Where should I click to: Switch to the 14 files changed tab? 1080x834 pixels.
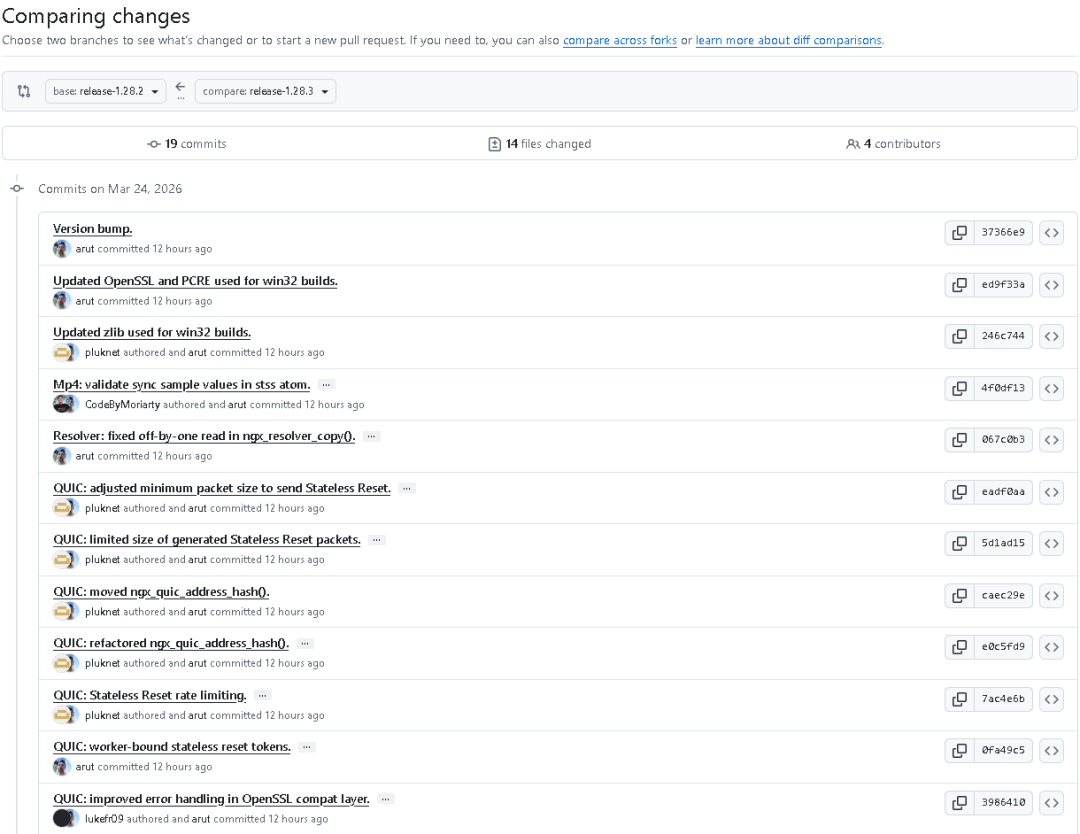click(x=539, y=144)
